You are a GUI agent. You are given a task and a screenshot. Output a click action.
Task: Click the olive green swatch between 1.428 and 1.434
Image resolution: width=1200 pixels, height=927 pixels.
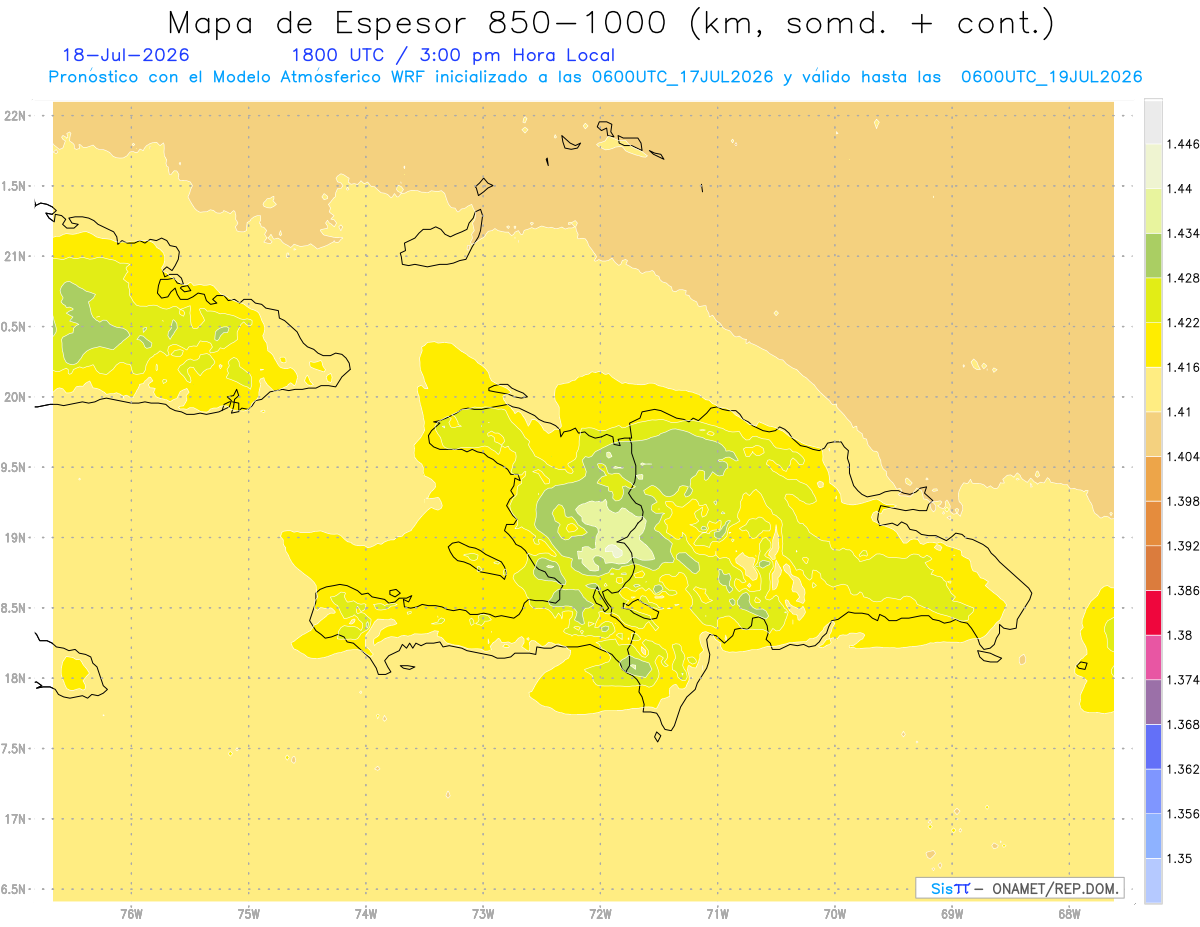pyautogui.click(x=1153, y=255)
